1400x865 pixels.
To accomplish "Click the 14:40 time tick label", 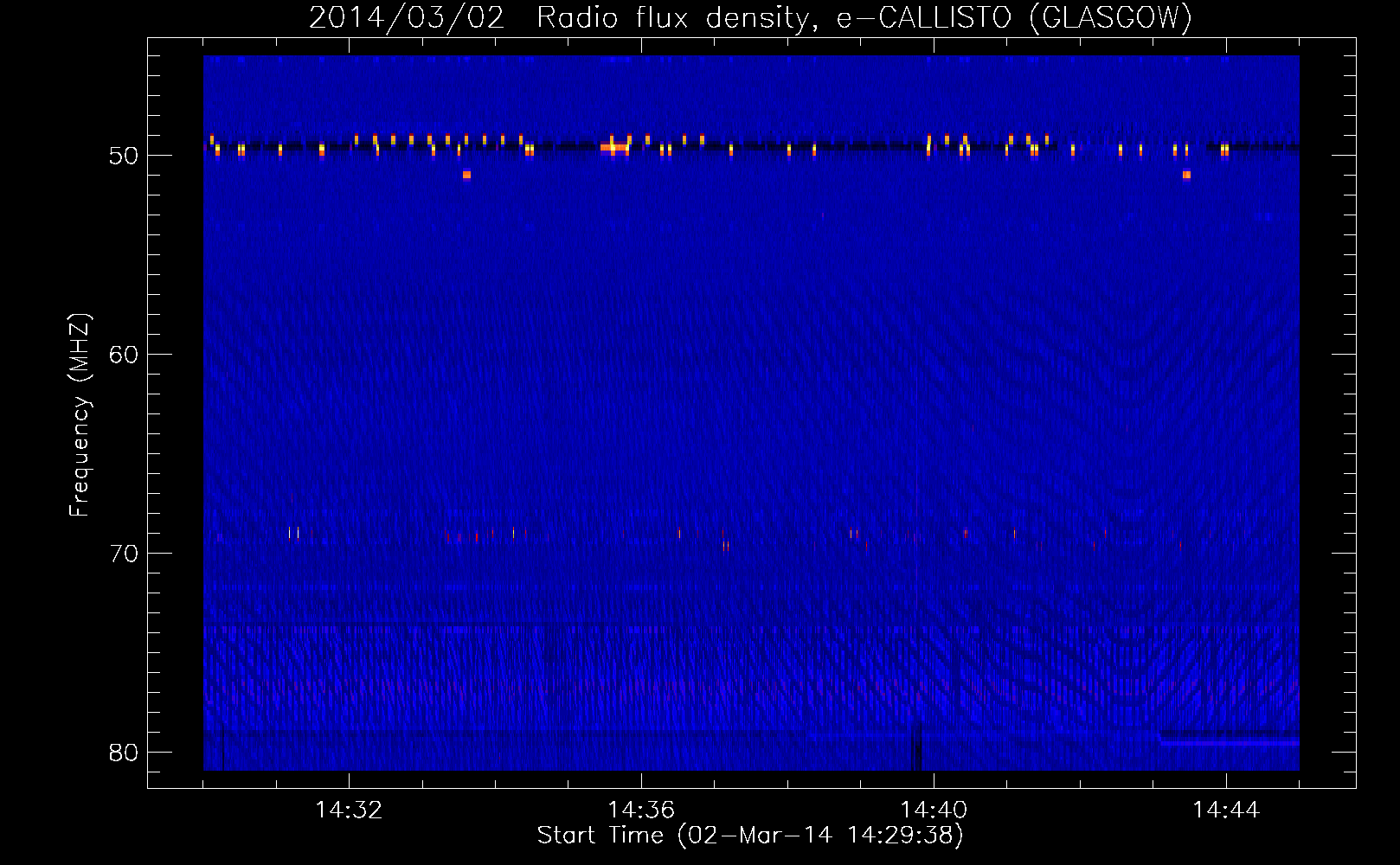I will [934, 811].
